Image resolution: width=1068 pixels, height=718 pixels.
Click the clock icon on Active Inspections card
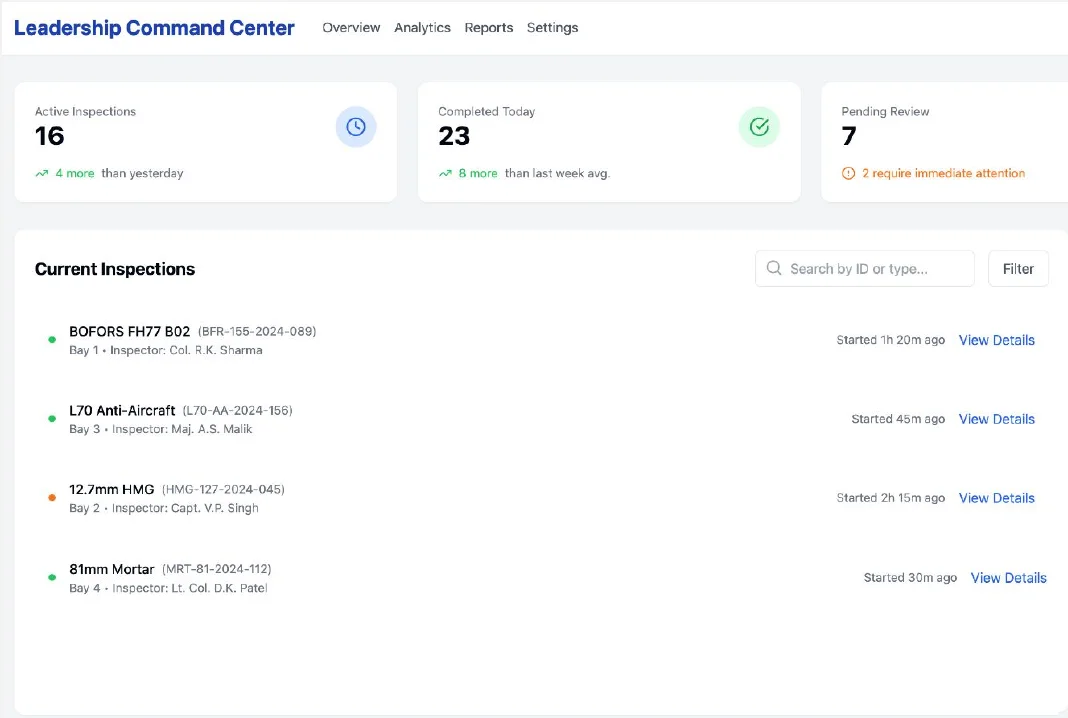(356, 126)
